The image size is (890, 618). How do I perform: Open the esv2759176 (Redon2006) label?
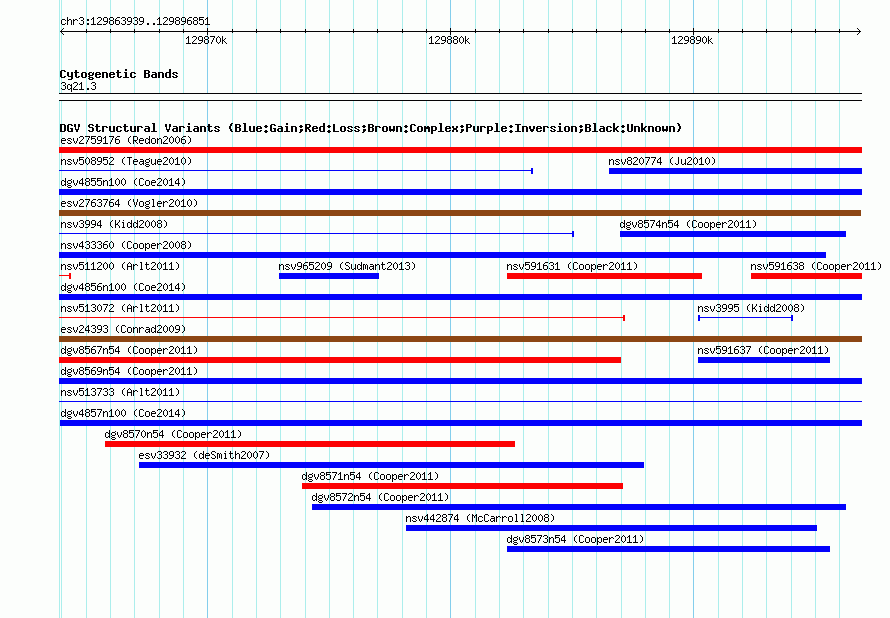126,140
